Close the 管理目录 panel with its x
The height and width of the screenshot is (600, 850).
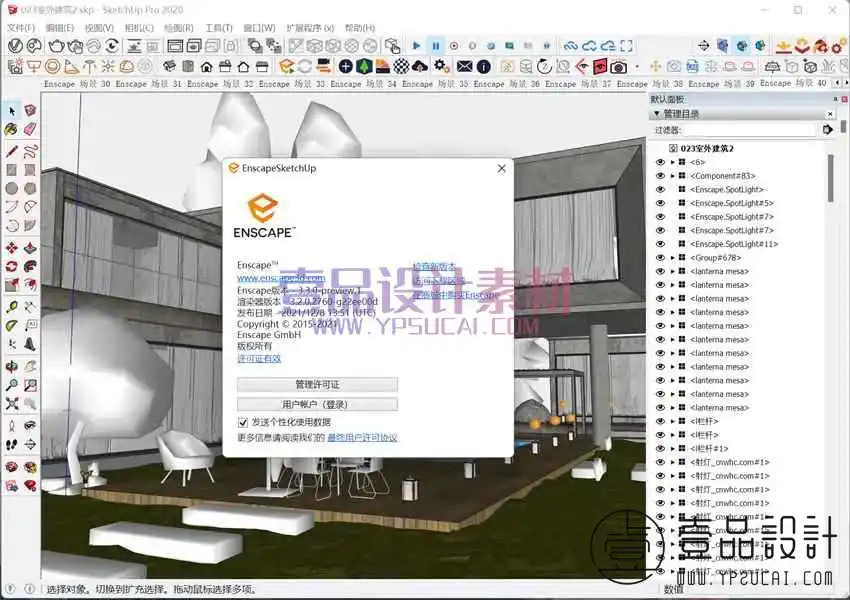tap(830, 114)
